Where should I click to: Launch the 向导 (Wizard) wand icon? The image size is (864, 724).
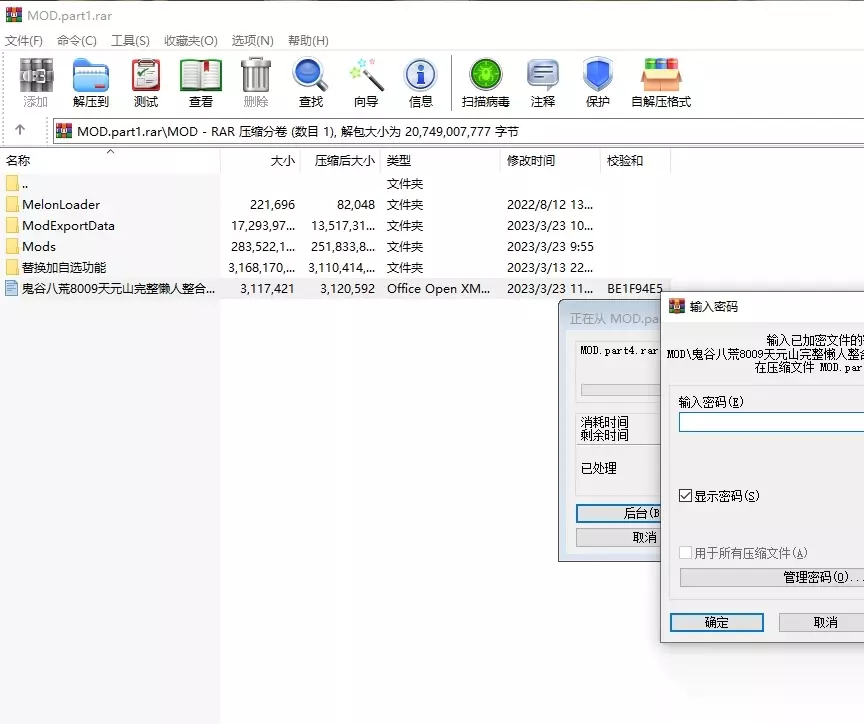(x=366, y=82)
